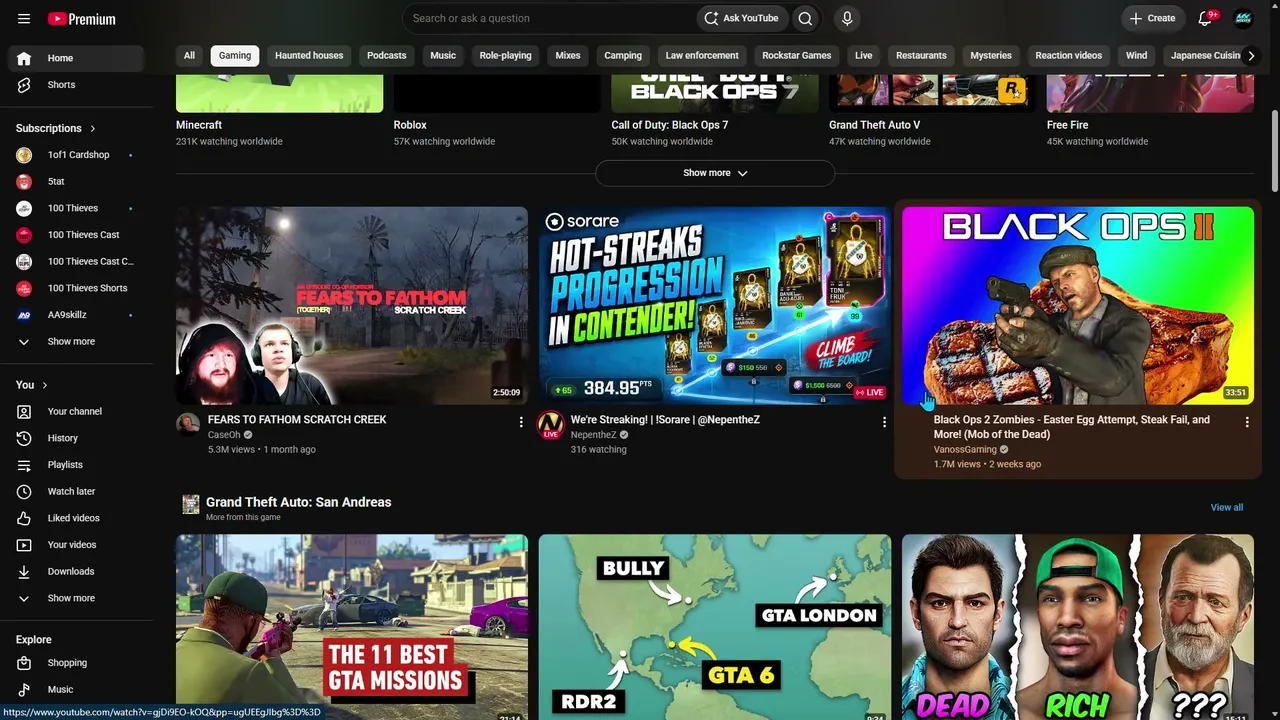
Task: Play the GTA 6 map thumbnail
Action: (715, 627)
